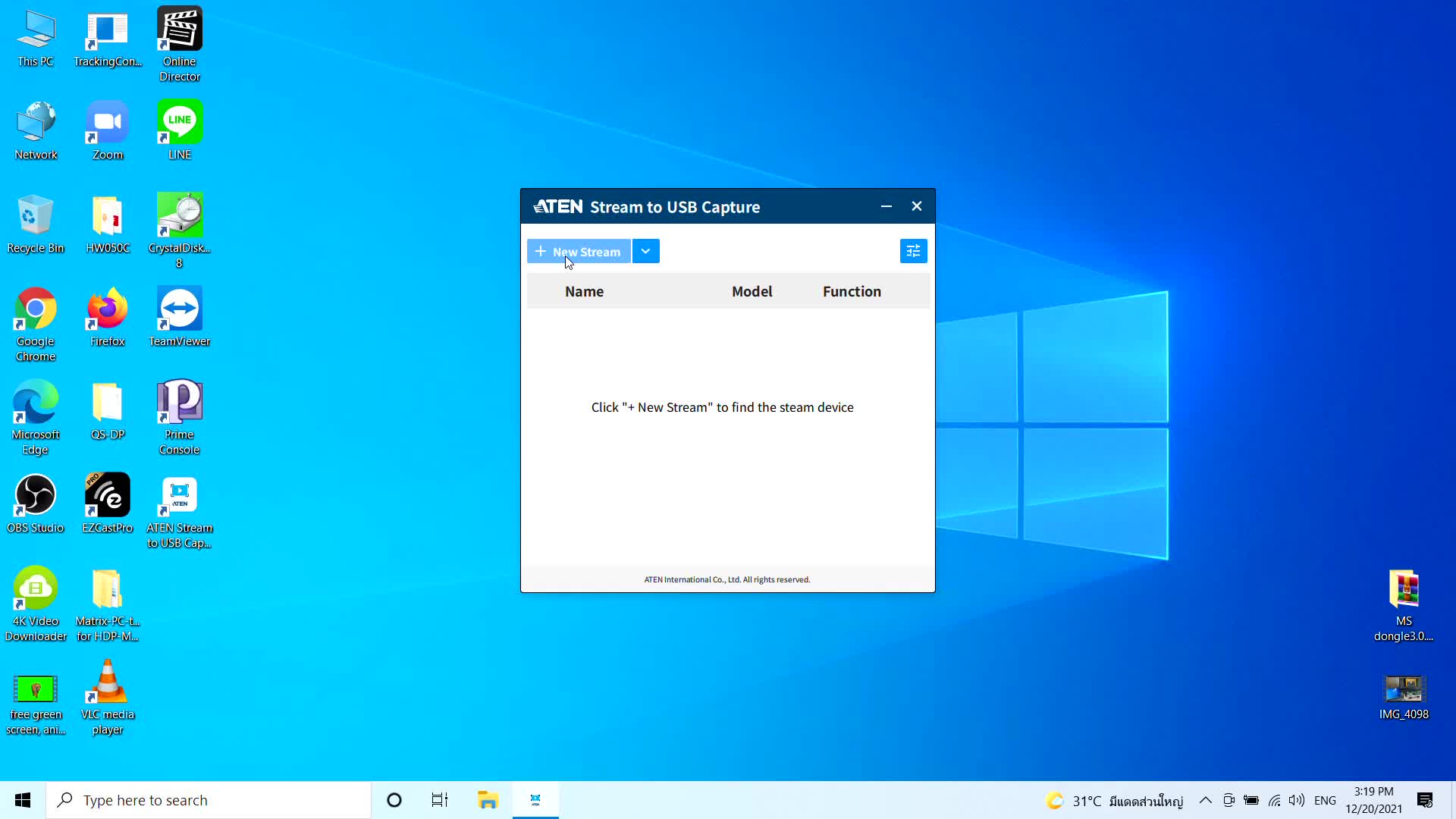Screen dimensions: 1456x819
Task: Select the QS-DP folder
Action: pyautogui.click(x=108, y=411)
